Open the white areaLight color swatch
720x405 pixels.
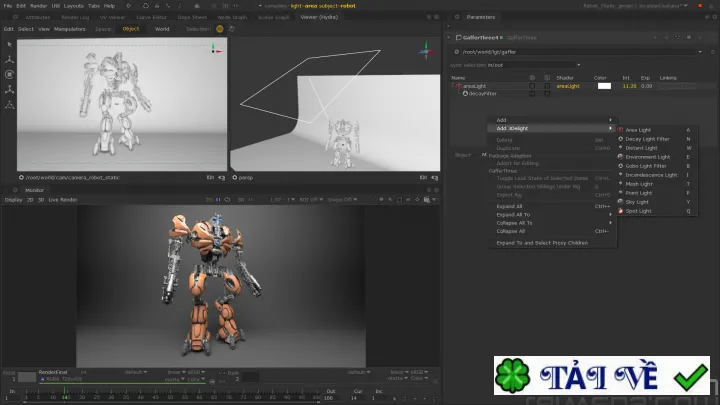604,86
